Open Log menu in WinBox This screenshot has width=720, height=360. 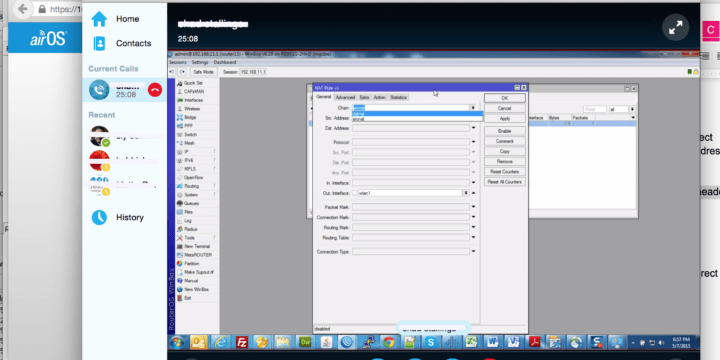click(188, 221)
